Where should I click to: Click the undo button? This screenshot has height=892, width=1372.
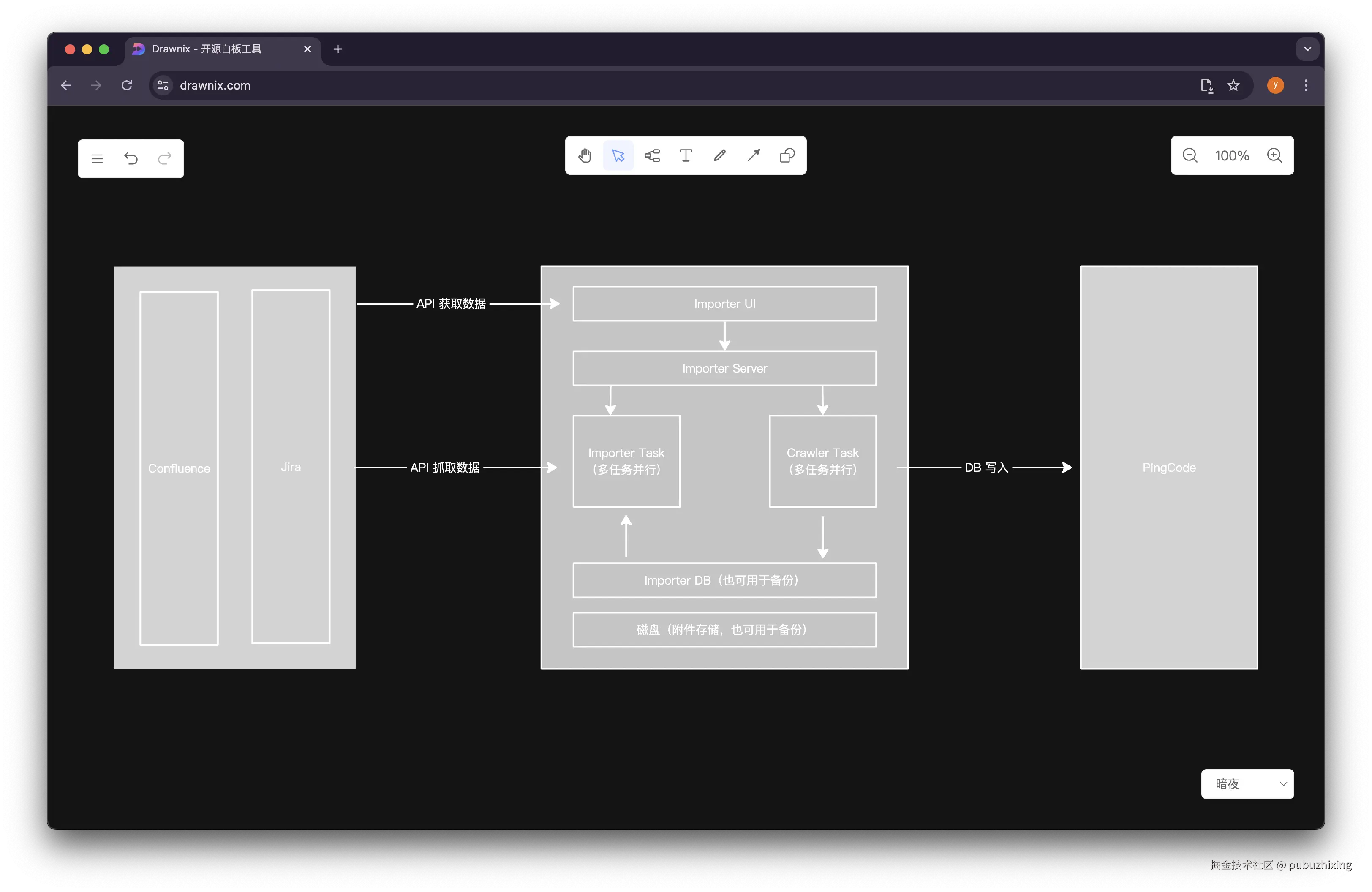tap(131, 158)
